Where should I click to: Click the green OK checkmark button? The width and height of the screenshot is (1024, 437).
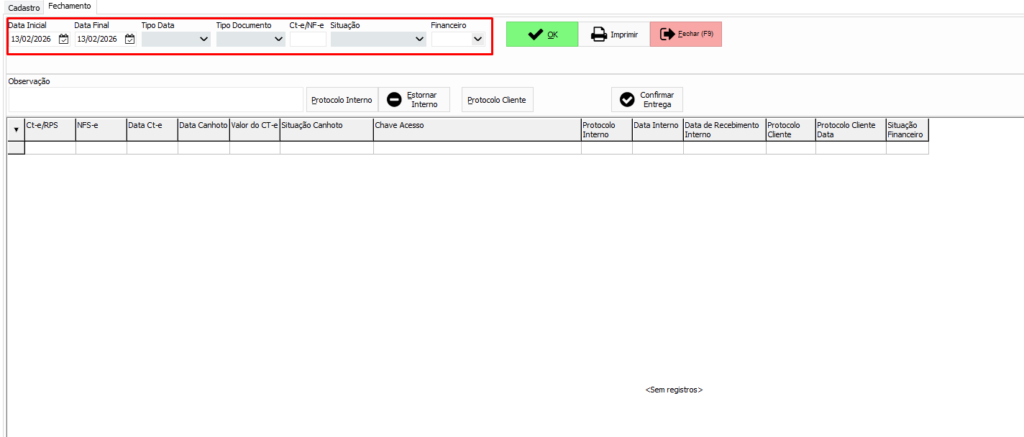(x=542, y=34)
